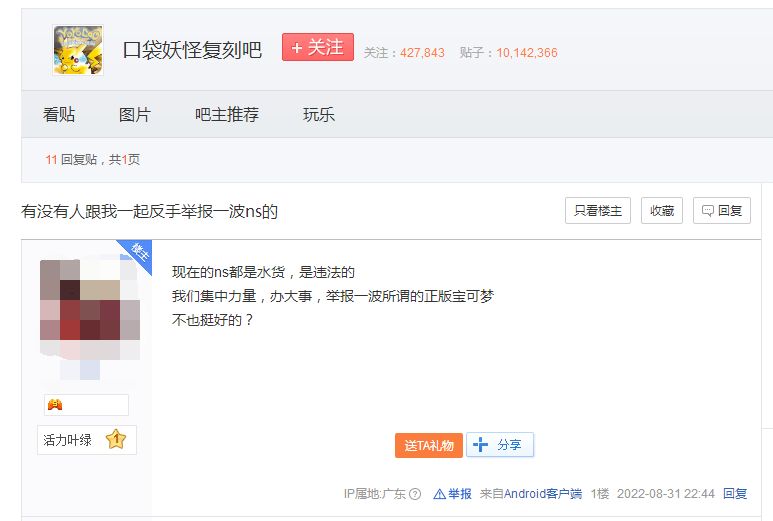The image size is (773, 521).
Task: Bookmark the thread with 收藏 button
Action: pyautogui.click(x=662, y=210)
